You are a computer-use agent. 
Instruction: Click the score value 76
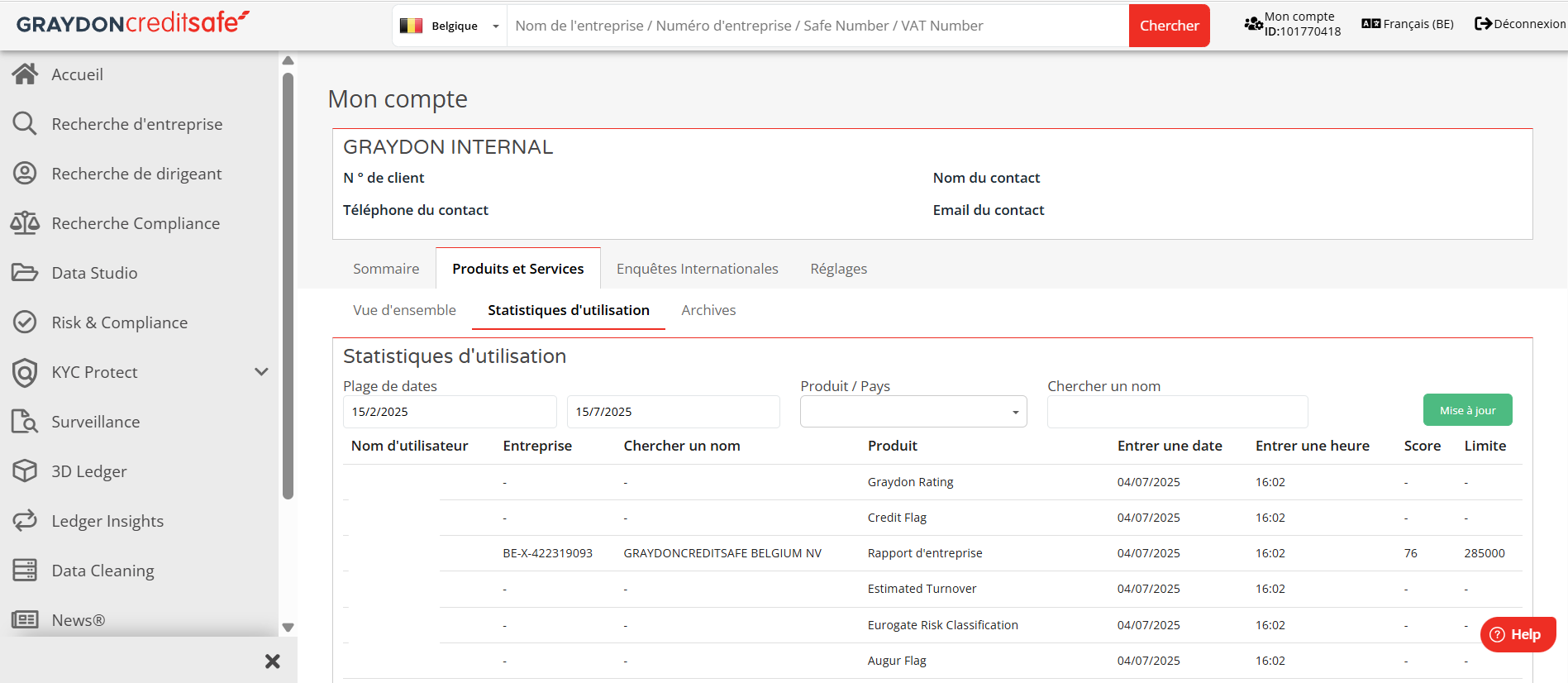[1410, 553]
